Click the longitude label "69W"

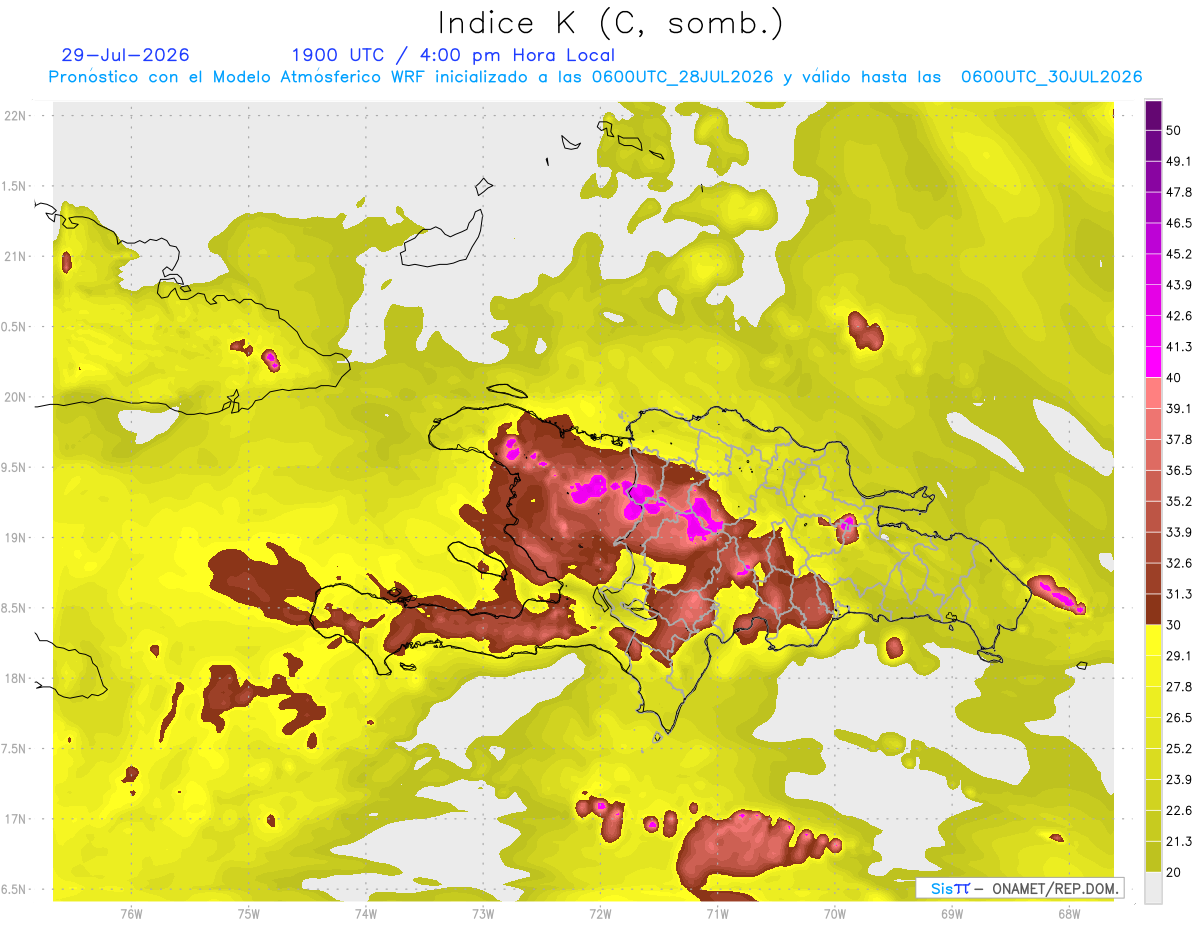pos(952,914)
